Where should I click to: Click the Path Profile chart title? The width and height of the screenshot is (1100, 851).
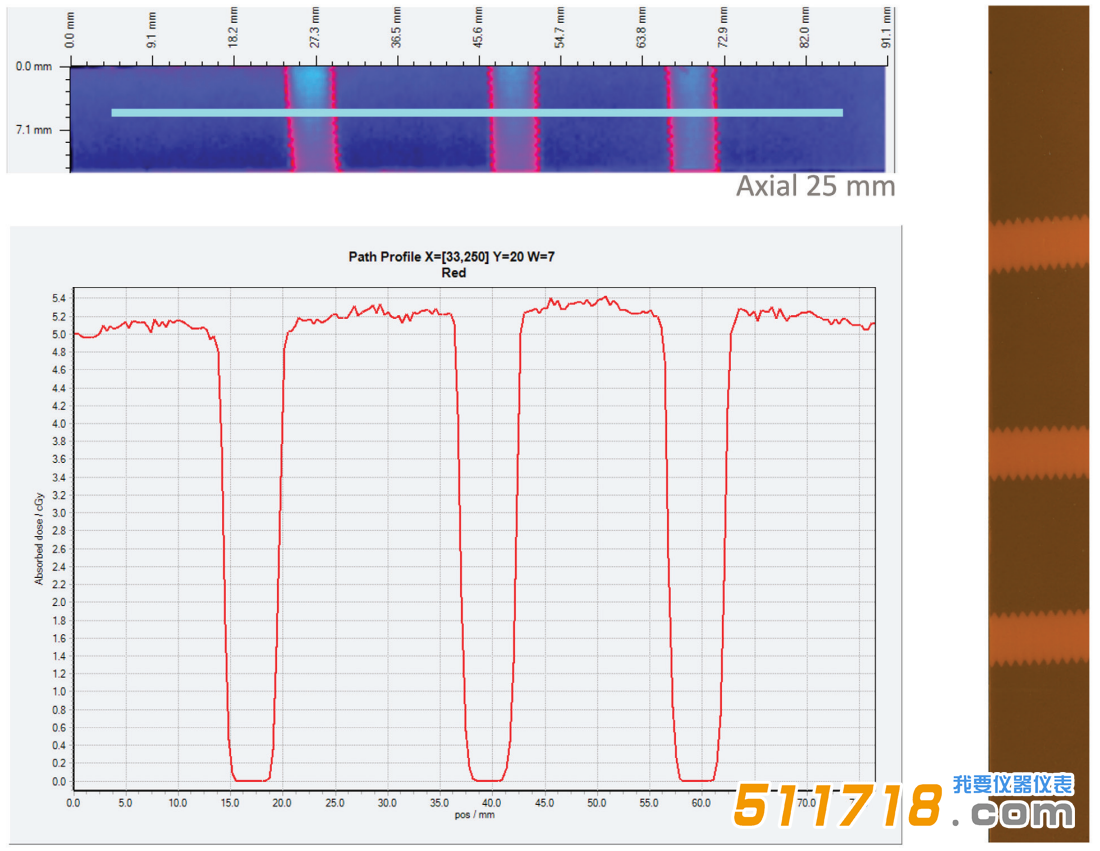point(452,257)
